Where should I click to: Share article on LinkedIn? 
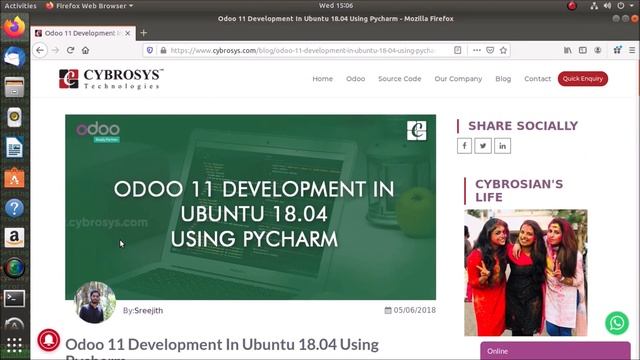(x=502, y=146)
